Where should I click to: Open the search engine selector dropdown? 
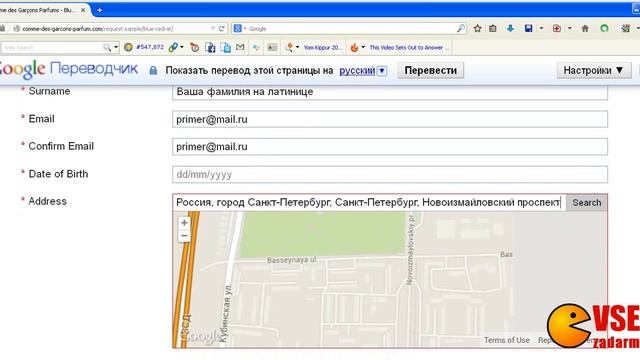tap(245, 29)
